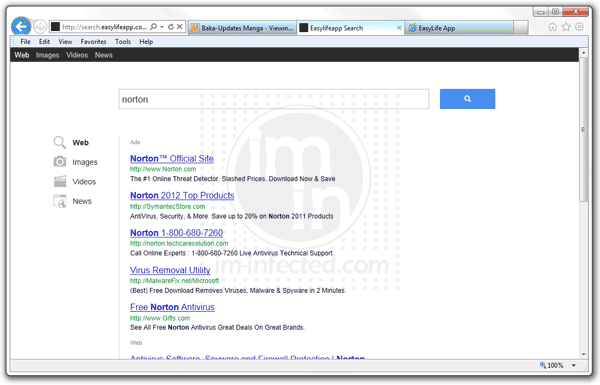Select the Easylifeapp Search tab
This screenshot has width=600, height=385.
351,28
